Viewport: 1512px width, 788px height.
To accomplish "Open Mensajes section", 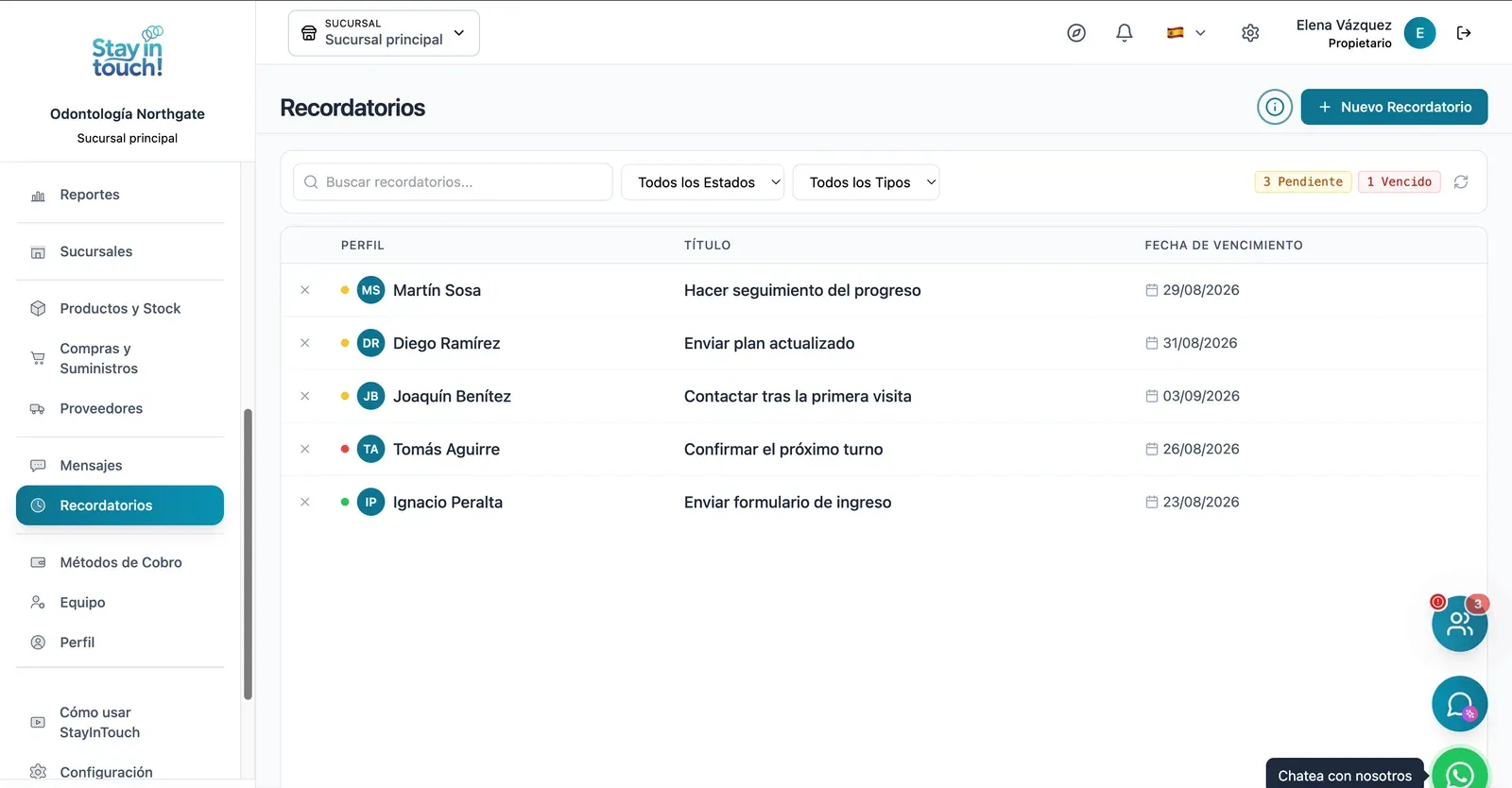I will [120, 465].
